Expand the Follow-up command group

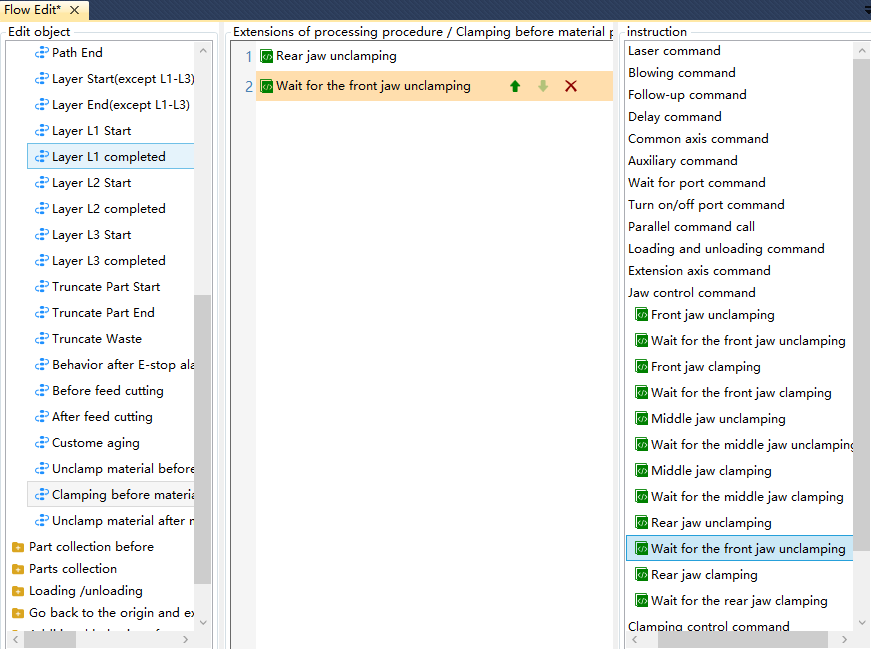(687, 95)
